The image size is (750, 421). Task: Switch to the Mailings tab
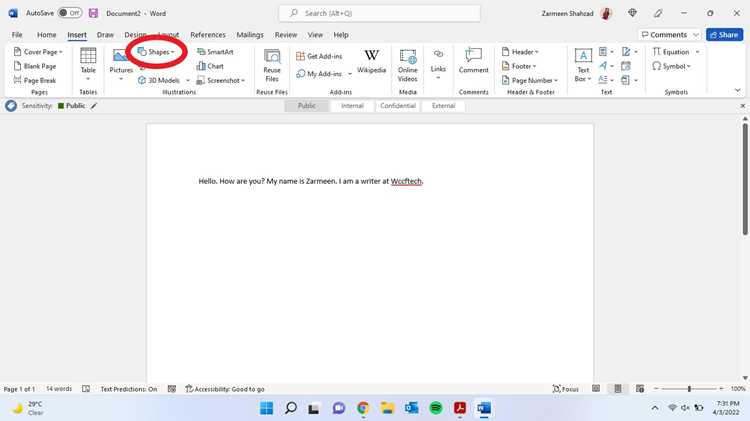click(250, 35)
